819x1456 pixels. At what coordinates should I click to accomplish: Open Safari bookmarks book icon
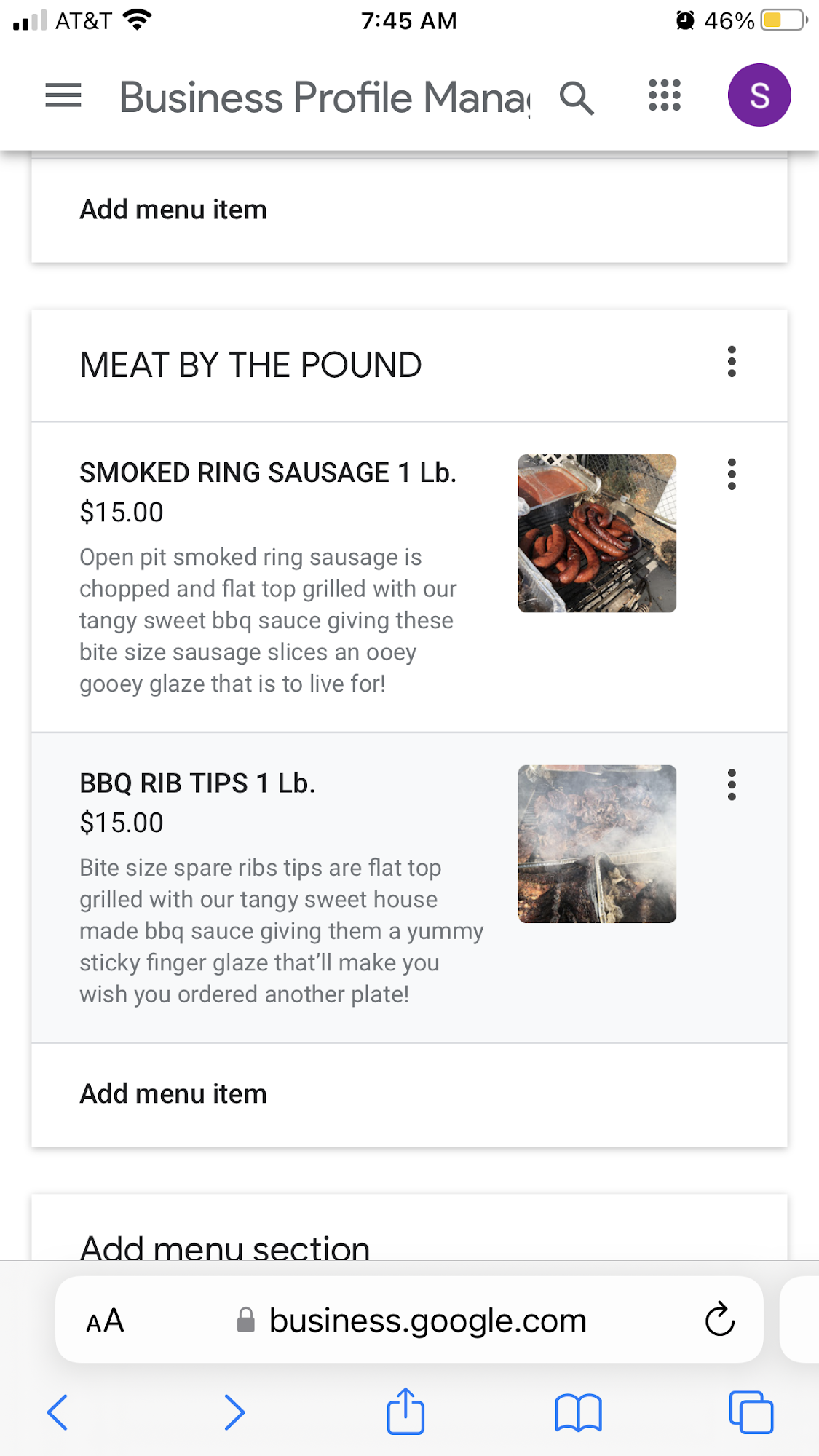point(578,1412)
